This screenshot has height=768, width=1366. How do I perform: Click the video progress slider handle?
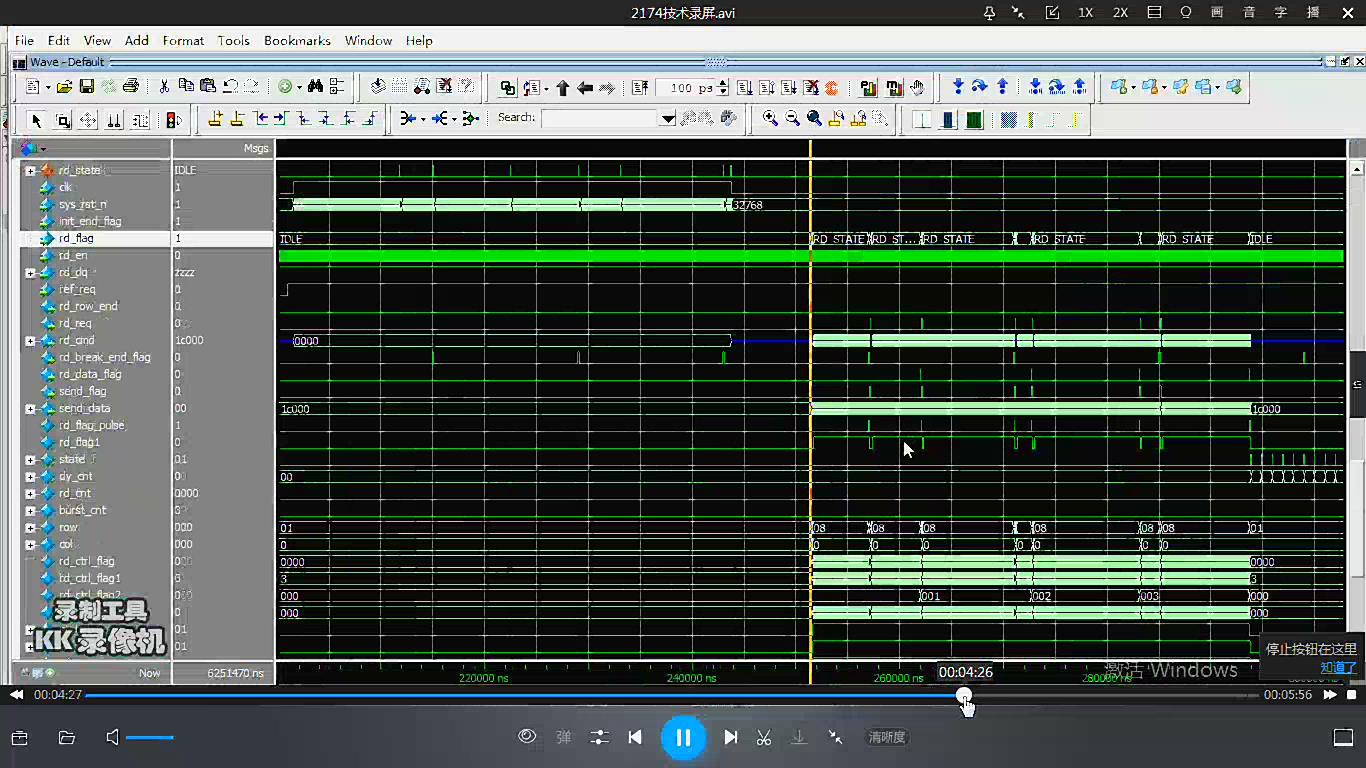pos(964,695)
